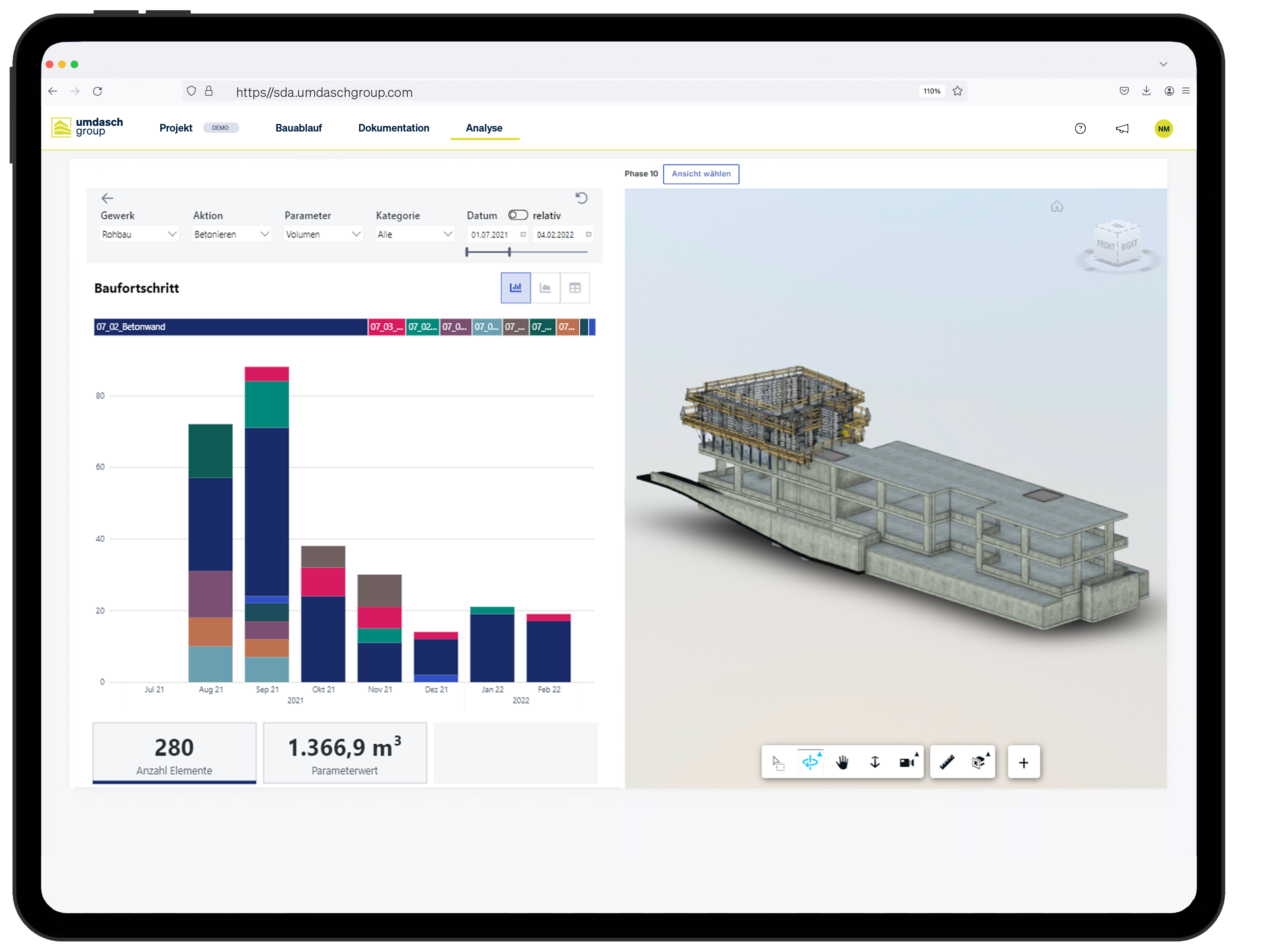This screenshot has height=952, width=1280.
Task: Open the camera view tool
Action: coord(906,762)
